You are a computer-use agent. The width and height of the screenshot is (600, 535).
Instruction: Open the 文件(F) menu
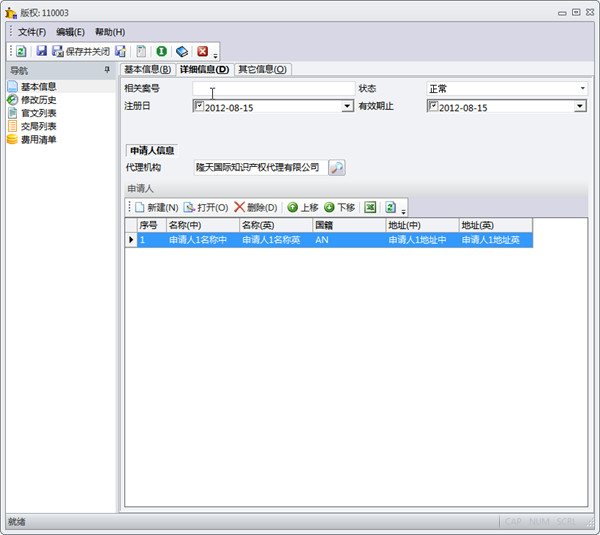click(x=32, y=32)
